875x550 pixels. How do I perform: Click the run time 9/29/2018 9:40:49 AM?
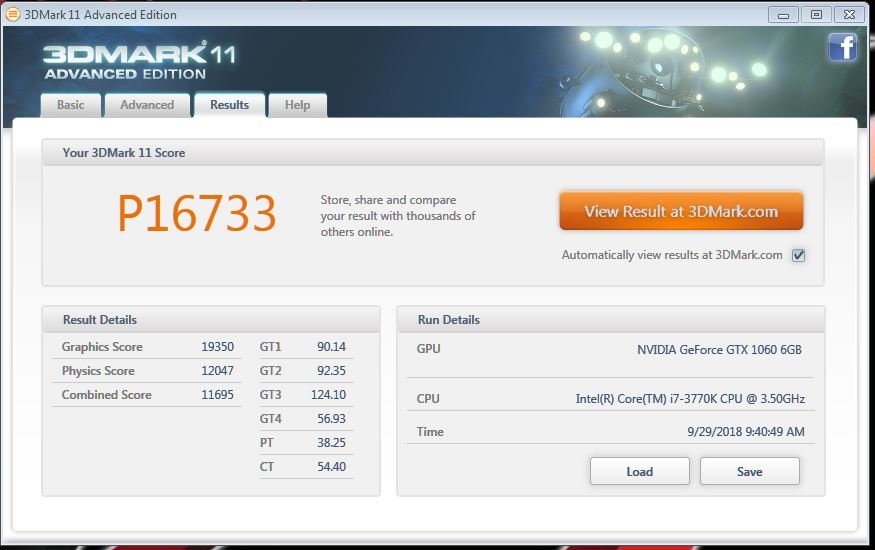pos(746,432)
